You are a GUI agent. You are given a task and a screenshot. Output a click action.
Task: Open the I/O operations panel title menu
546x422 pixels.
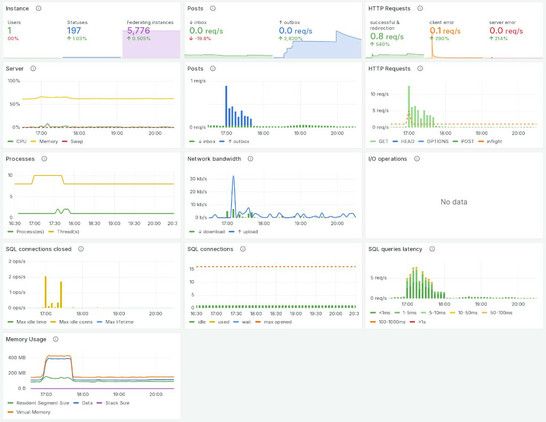[388, 159]
